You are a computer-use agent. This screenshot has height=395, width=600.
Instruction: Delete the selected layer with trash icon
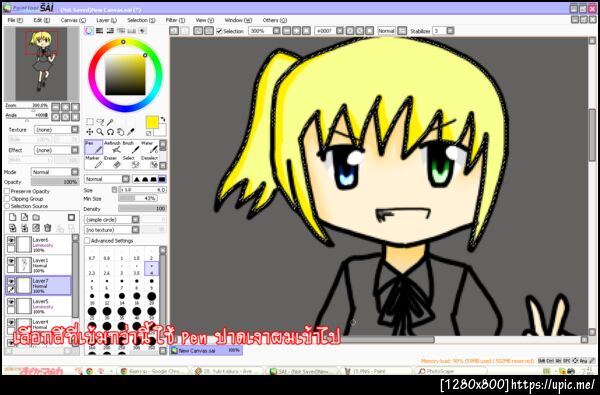(48, 228)
